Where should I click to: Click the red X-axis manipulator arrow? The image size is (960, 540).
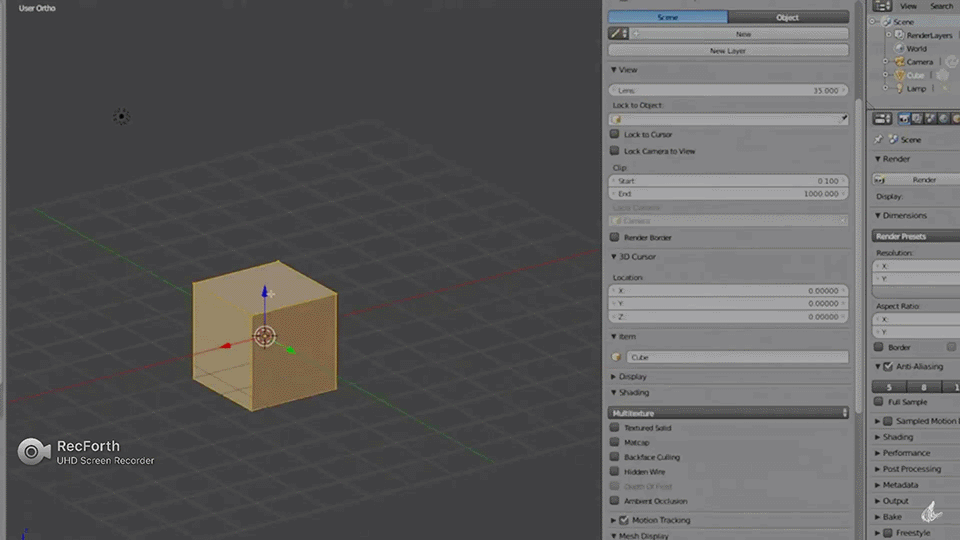click(x=225, y=346)
